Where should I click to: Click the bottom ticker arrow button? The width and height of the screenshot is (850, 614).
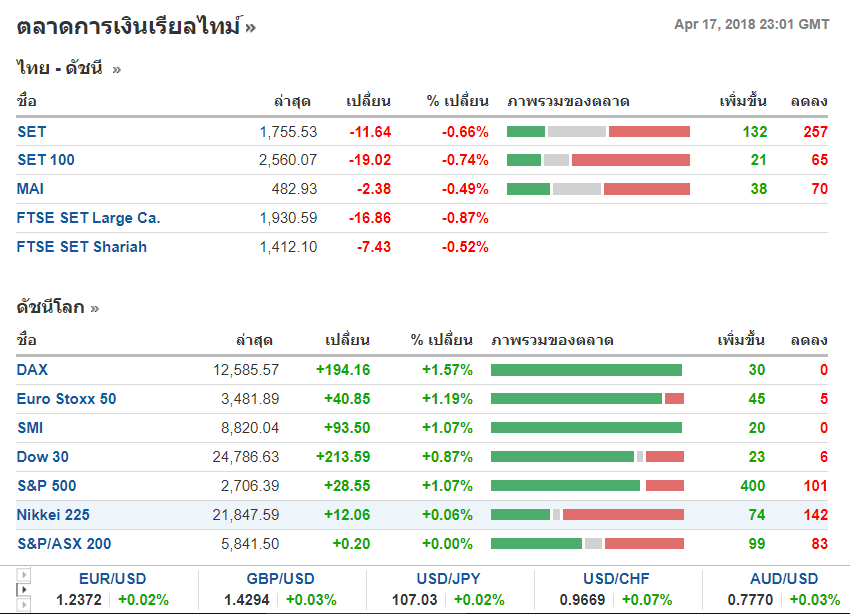coord(25,605)
